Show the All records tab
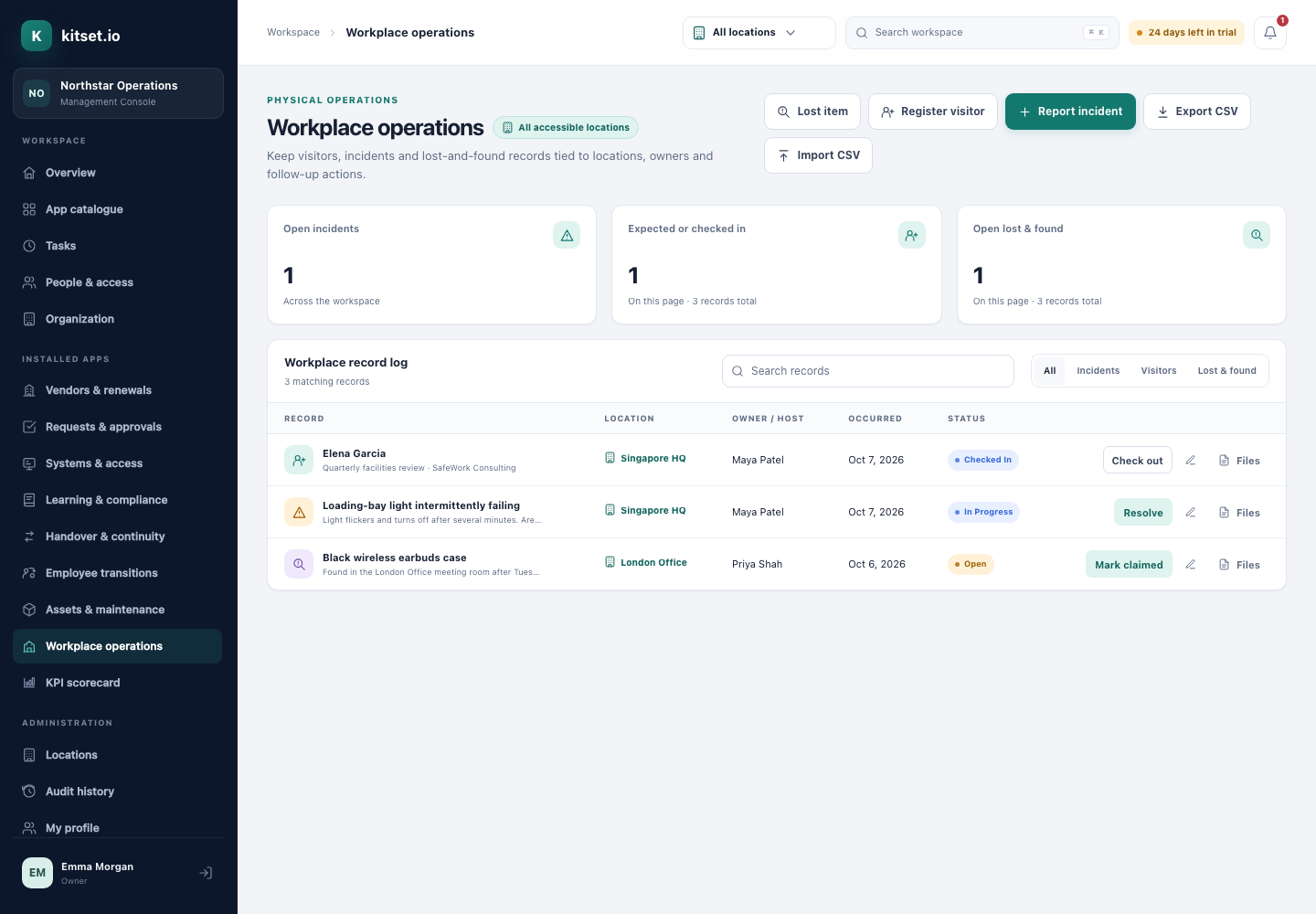The width and height of the screenshot is (1316, 914). [1050, 371]
